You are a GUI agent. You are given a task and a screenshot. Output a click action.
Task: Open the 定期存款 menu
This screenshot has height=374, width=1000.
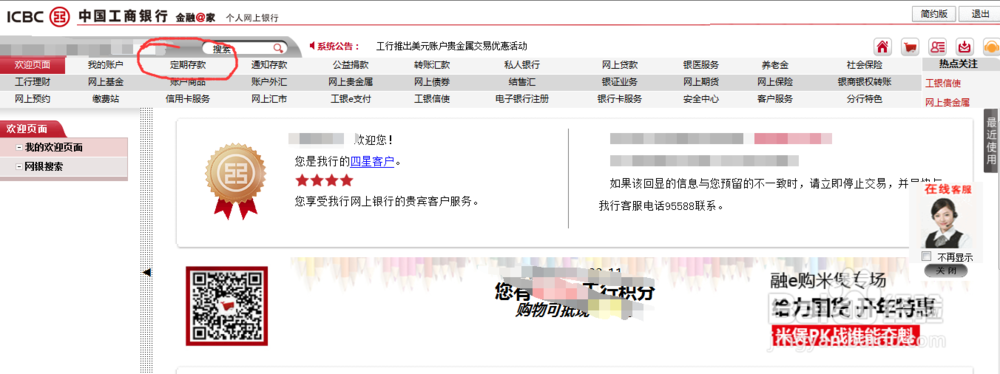pos(188,64)
